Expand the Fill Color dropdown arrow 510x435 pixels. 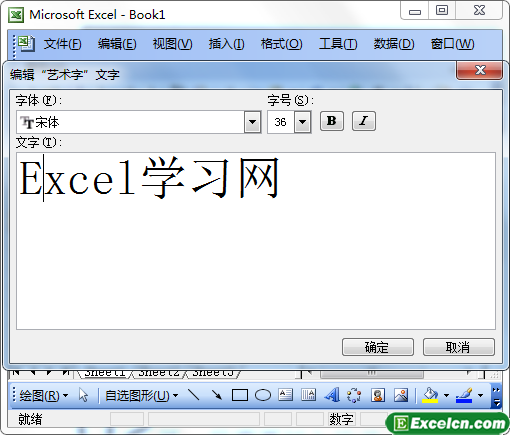pyautogui.click(x=446, y=396)
